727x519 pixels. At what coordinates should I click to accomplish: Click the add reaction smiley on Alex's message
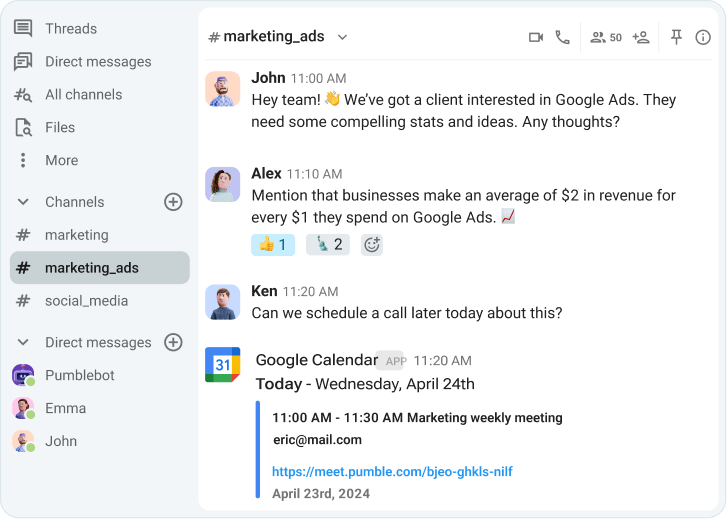pos(372,244)
